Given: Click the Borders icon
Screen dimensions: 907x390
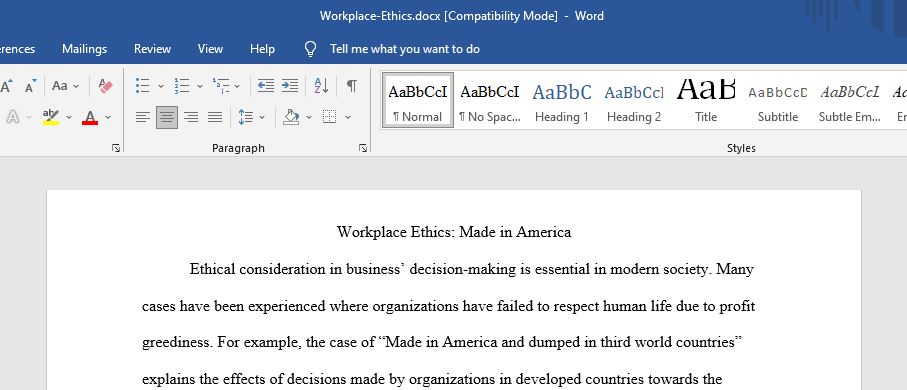Looking at the screenshot, I should (330, 117).
